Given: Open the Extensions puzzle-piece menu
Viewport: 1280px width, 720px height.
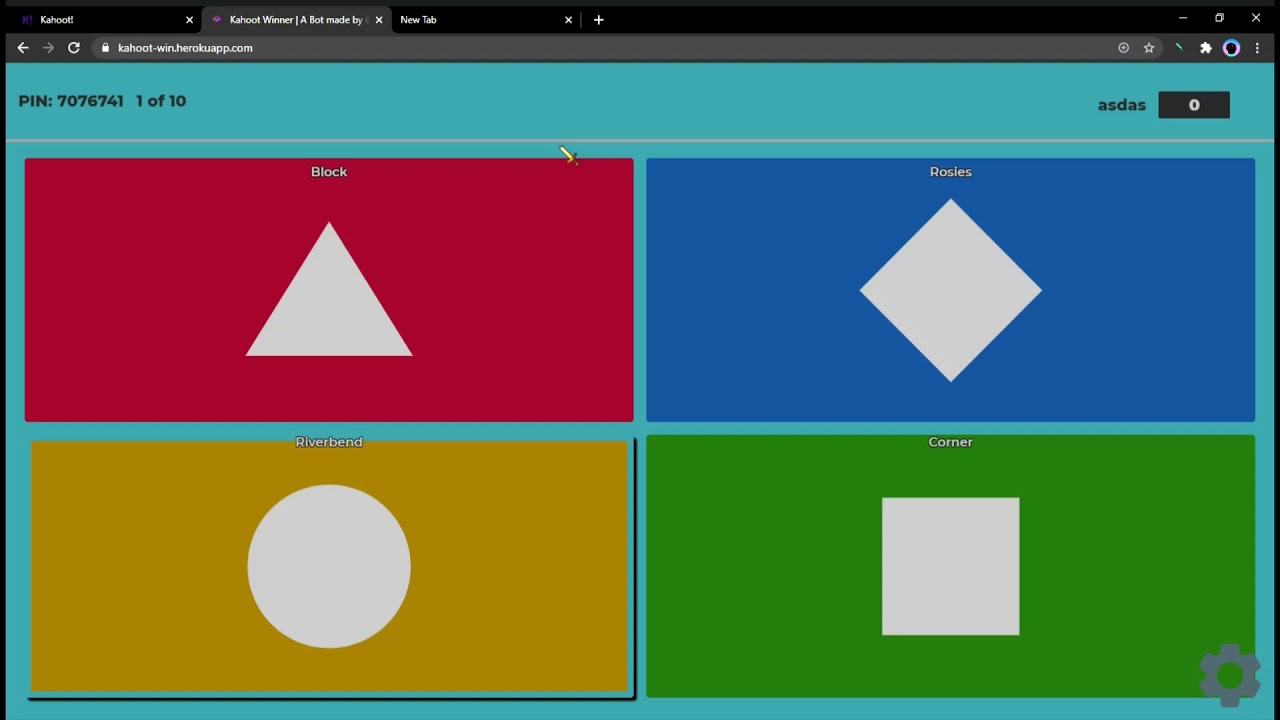Looking at the screenshot, I should 1206,47.
